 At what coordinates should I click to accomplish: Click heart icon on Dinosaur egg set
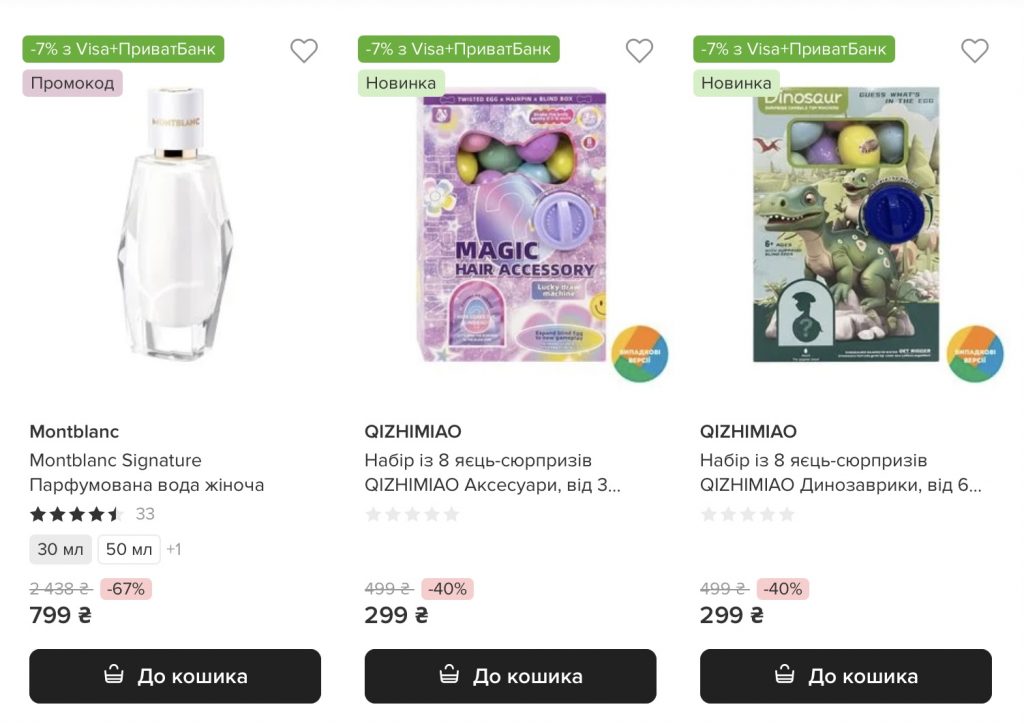pyautogui.click(x=974, y=51)
